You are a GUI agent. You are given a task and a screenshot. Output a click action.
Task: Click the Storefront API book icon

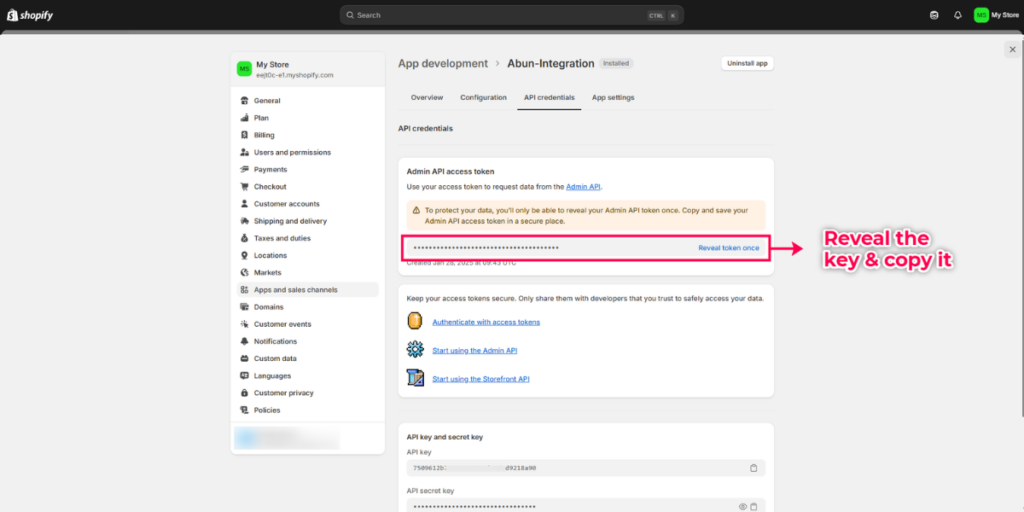point(415,378)
